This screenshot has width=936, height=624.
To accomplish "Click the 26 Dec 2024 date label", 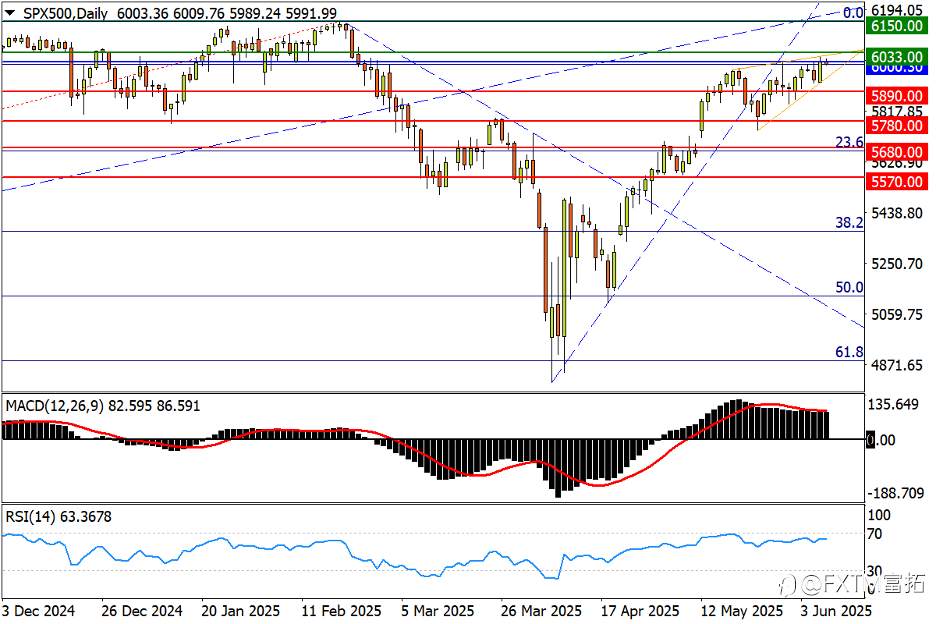I will pyautogui.click(x=142, y=611).
